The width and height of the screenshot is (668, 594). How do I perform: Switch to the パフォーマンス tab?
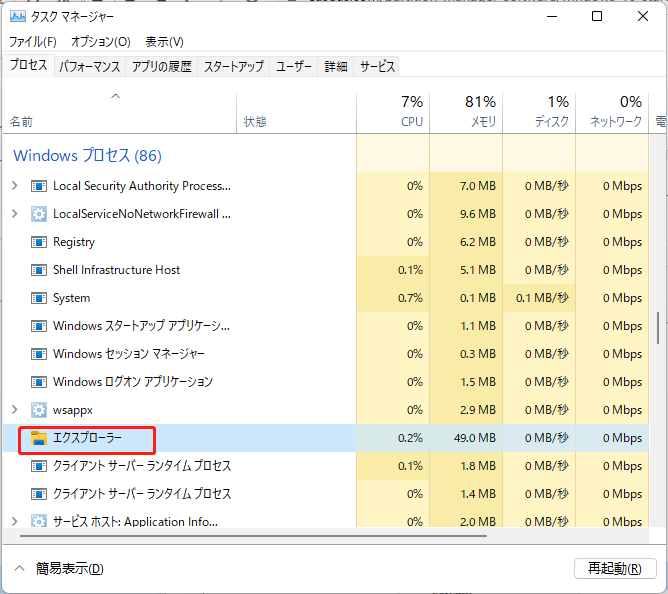(x=90, y=67)
